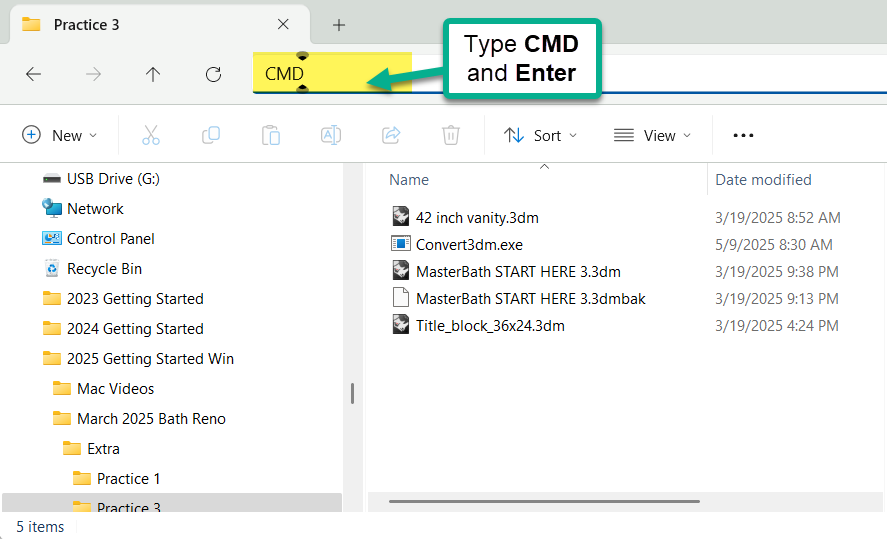Open the Practice 1 folder
Screen dimensions: 887x539
click(x=128, y=478)
